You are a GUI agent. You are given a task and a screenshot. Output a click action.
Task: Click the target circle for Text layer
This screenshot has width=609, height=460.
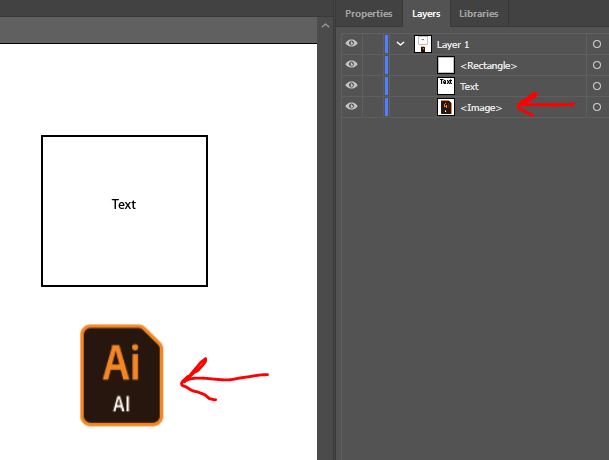(x=597, y=86)
